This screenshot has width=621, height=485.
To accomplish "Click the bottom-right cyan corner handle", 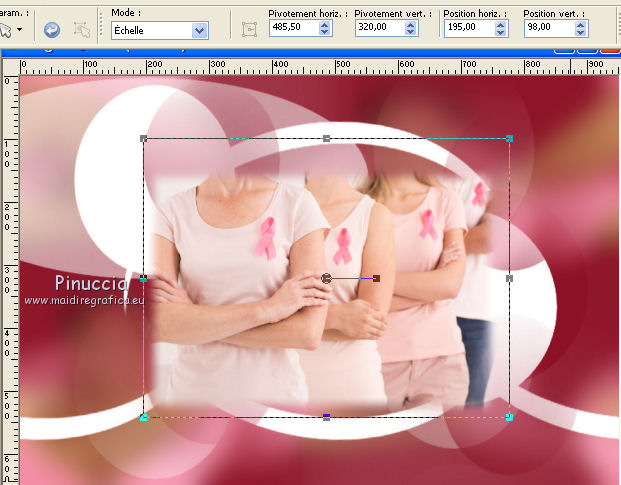I will (x=510, y=417).
